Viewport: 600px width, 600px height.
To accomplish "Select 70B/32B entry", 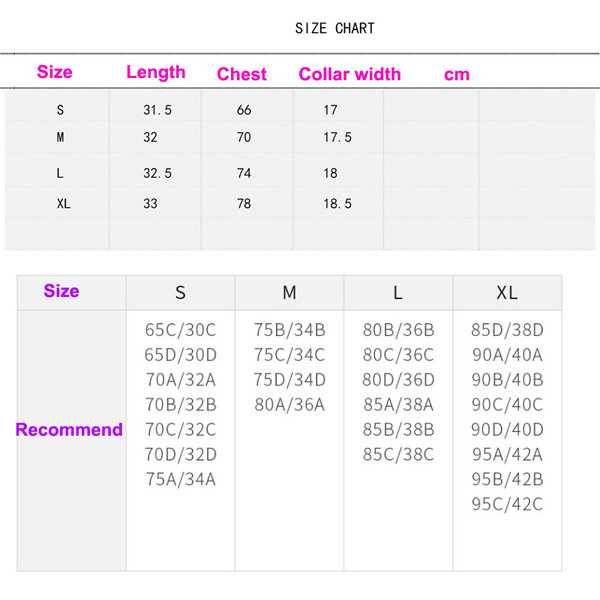I will (x=181, y=404).
